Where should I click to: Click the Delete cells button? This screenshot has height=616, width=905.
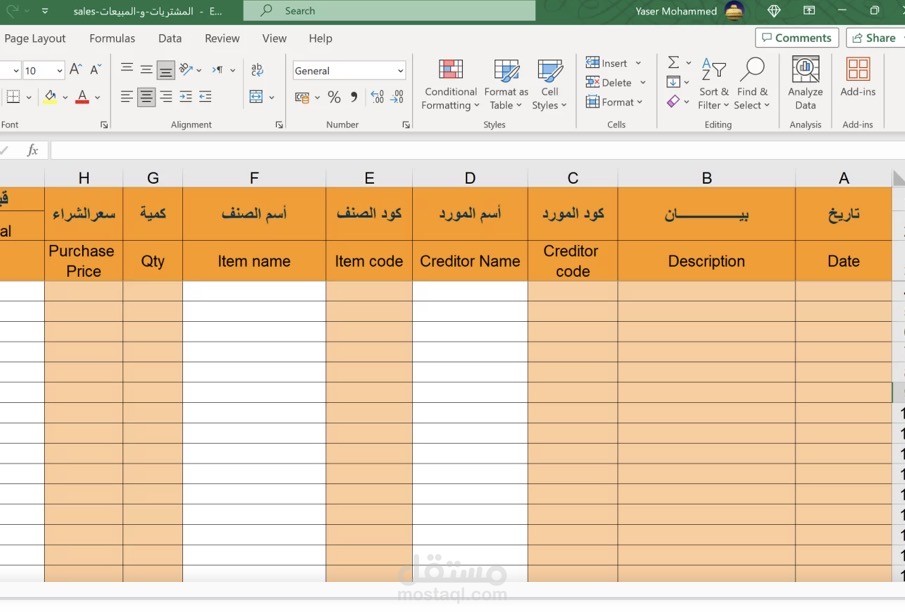click(609, 83)
